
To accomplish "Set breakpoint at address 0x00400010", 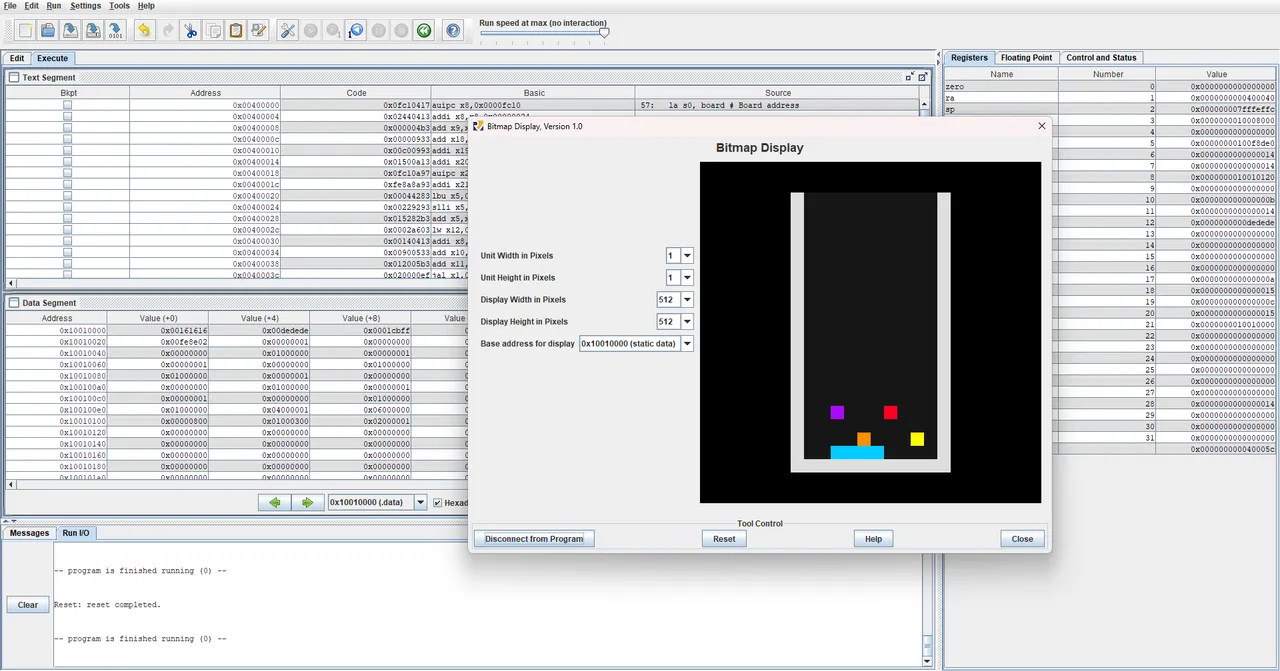I will pyautogui.click(x=68, y=150).
